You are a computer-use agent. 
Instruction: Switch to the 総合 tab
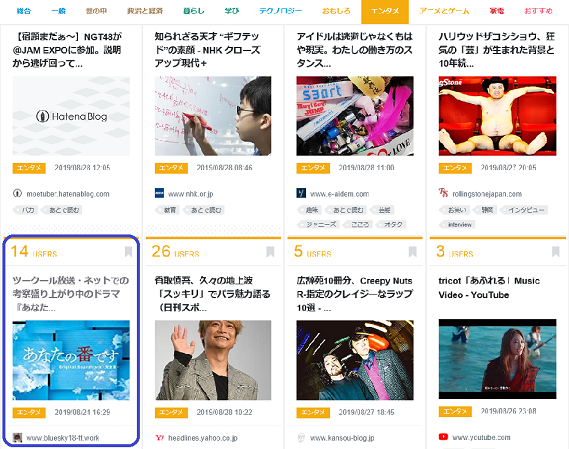(24, 11)
